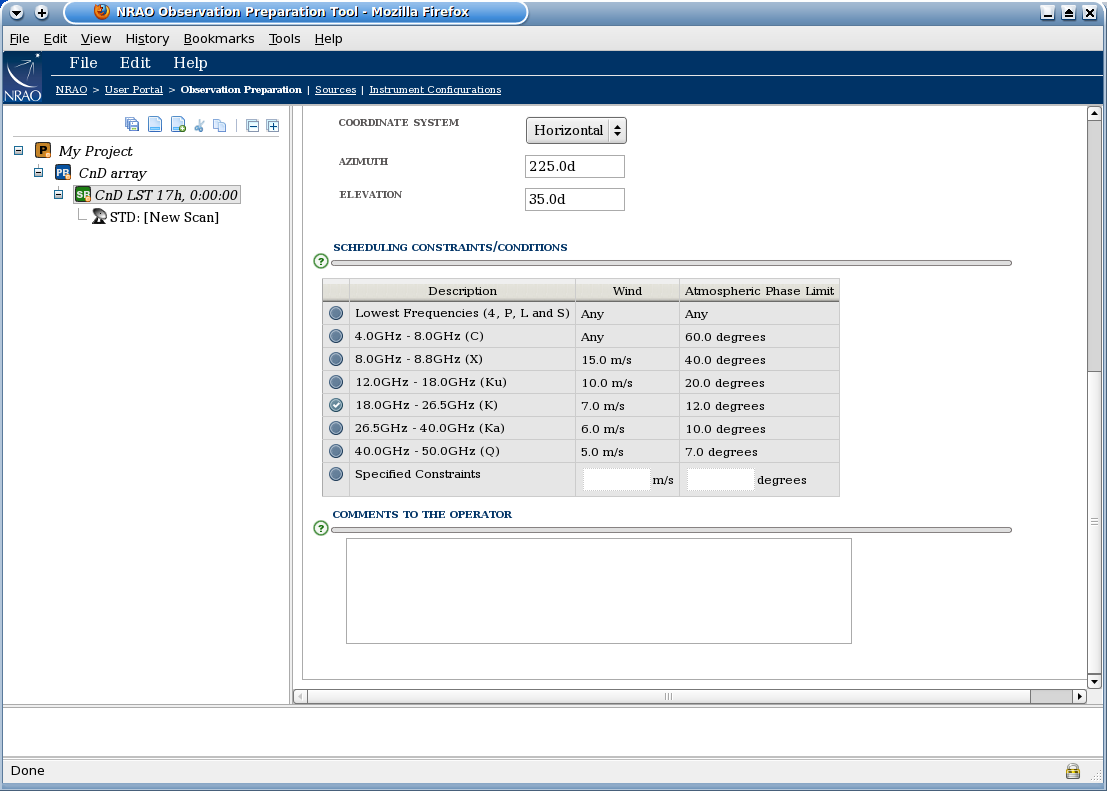Select the Specified Constraints radio button
1107x791 pixels.
pos(335,474)
